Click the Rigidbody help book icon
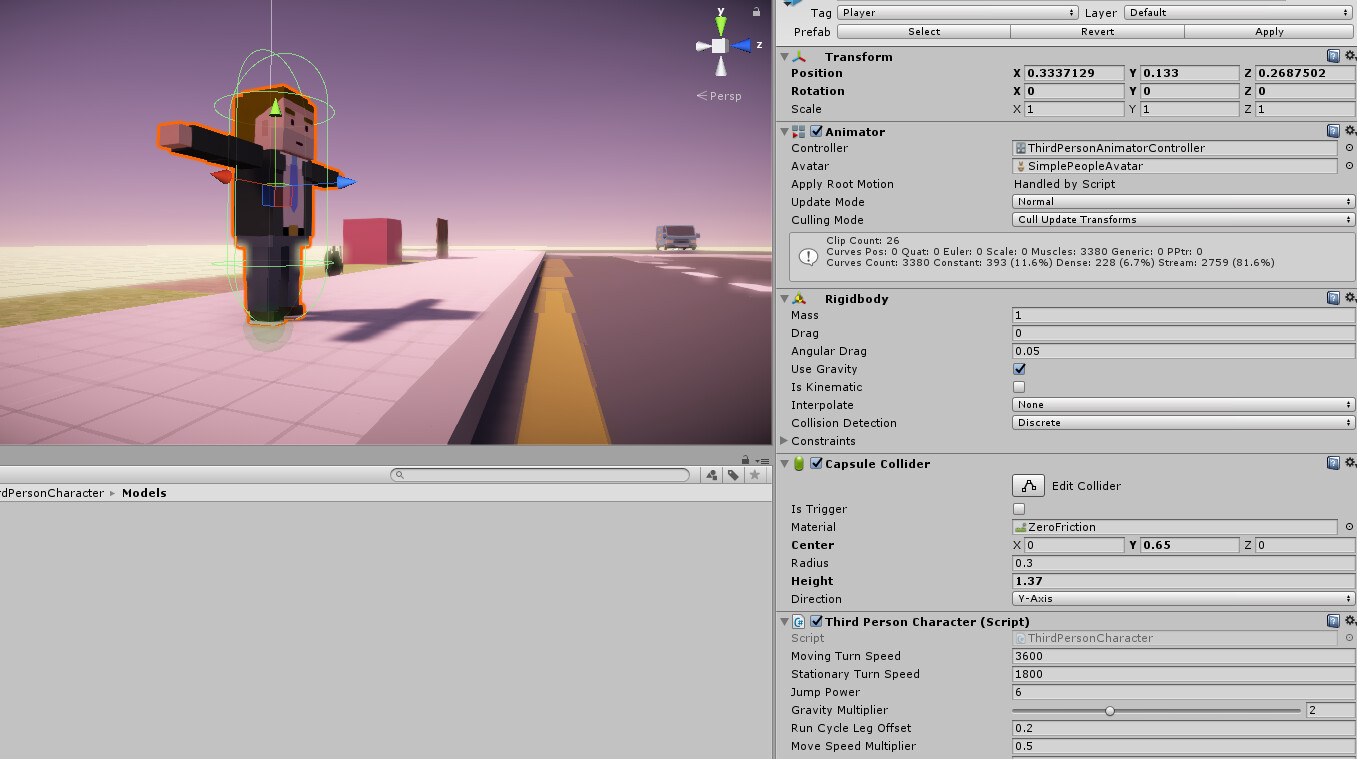 coord(1333,298)
